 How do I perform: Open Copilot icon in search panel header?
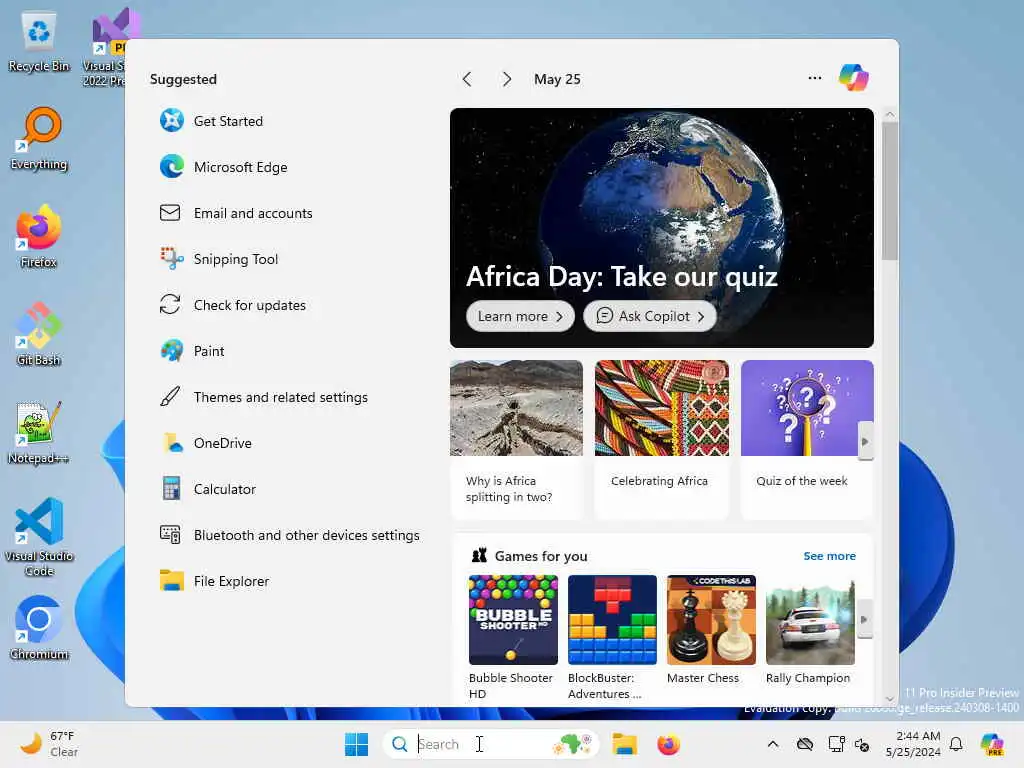(854, 78)
